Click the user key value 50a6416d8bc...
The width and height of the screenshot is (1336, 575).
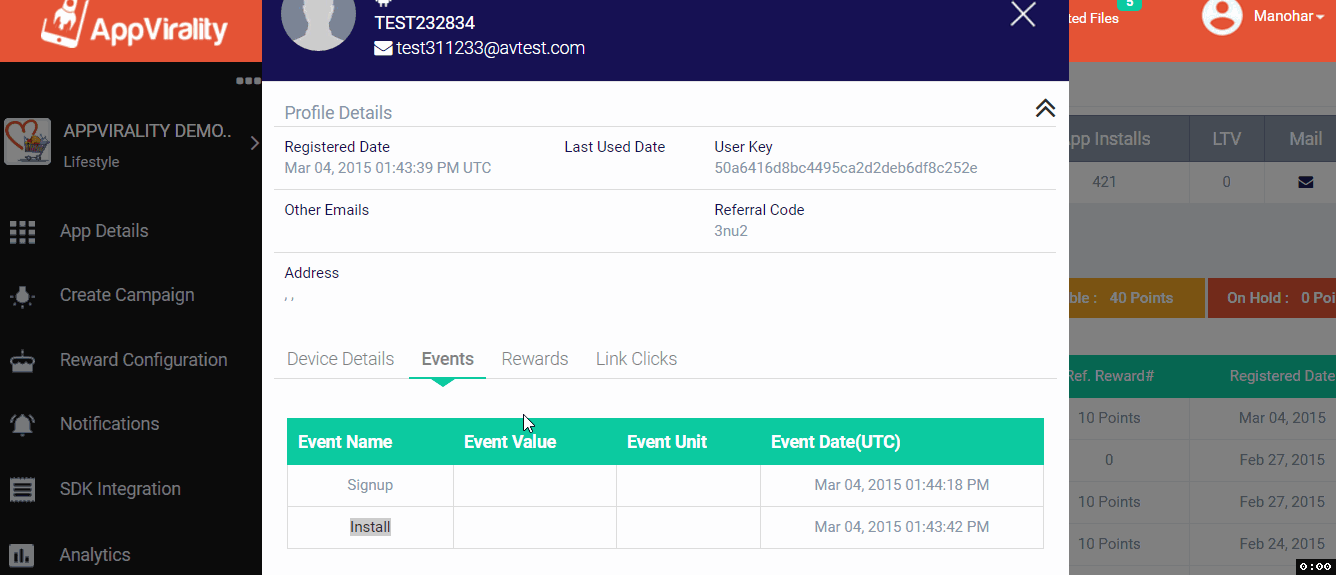pyautogui.click(x=846, y=168)
